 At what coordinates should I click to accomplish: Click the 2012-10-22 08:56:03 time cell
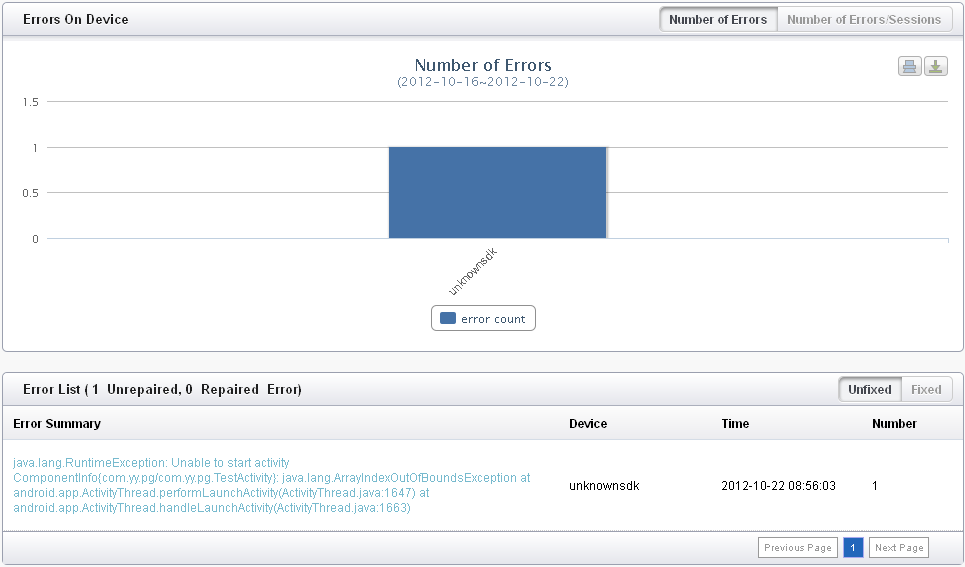[x=779, y=486]
